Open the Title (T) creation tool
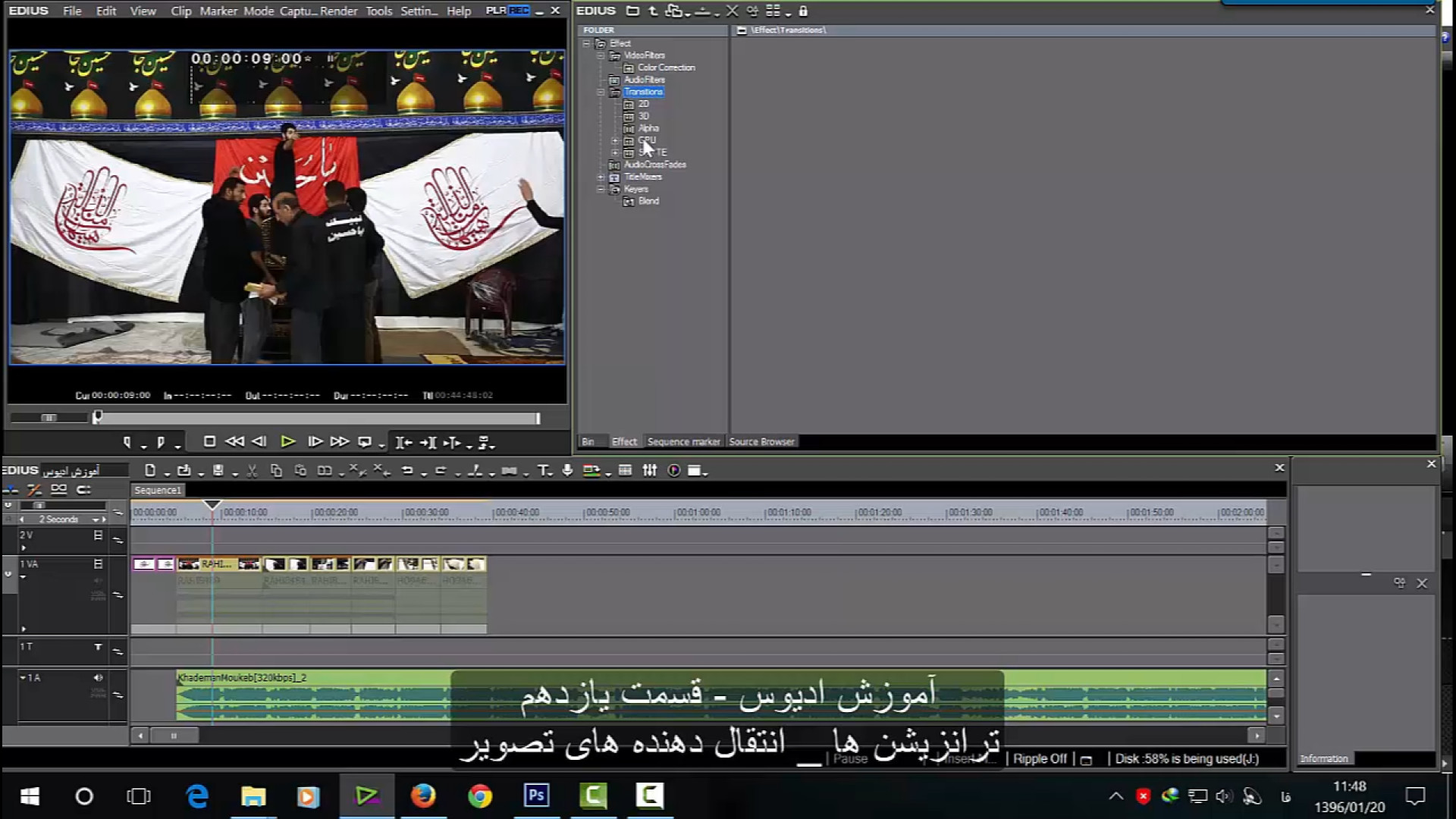1456x819 pixels. point(543,471)
